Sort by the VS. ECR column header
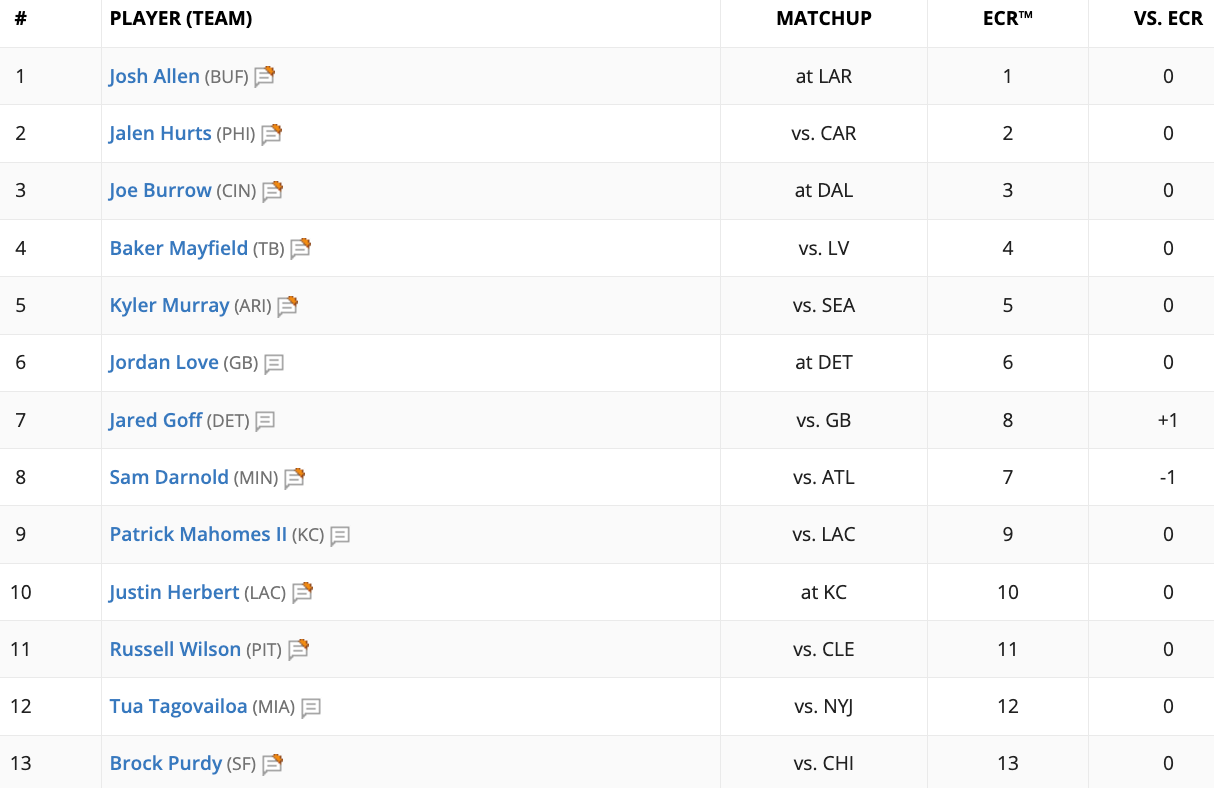Image resolution: width=1214 pixels, height=788 pixels. [1167, 18]
